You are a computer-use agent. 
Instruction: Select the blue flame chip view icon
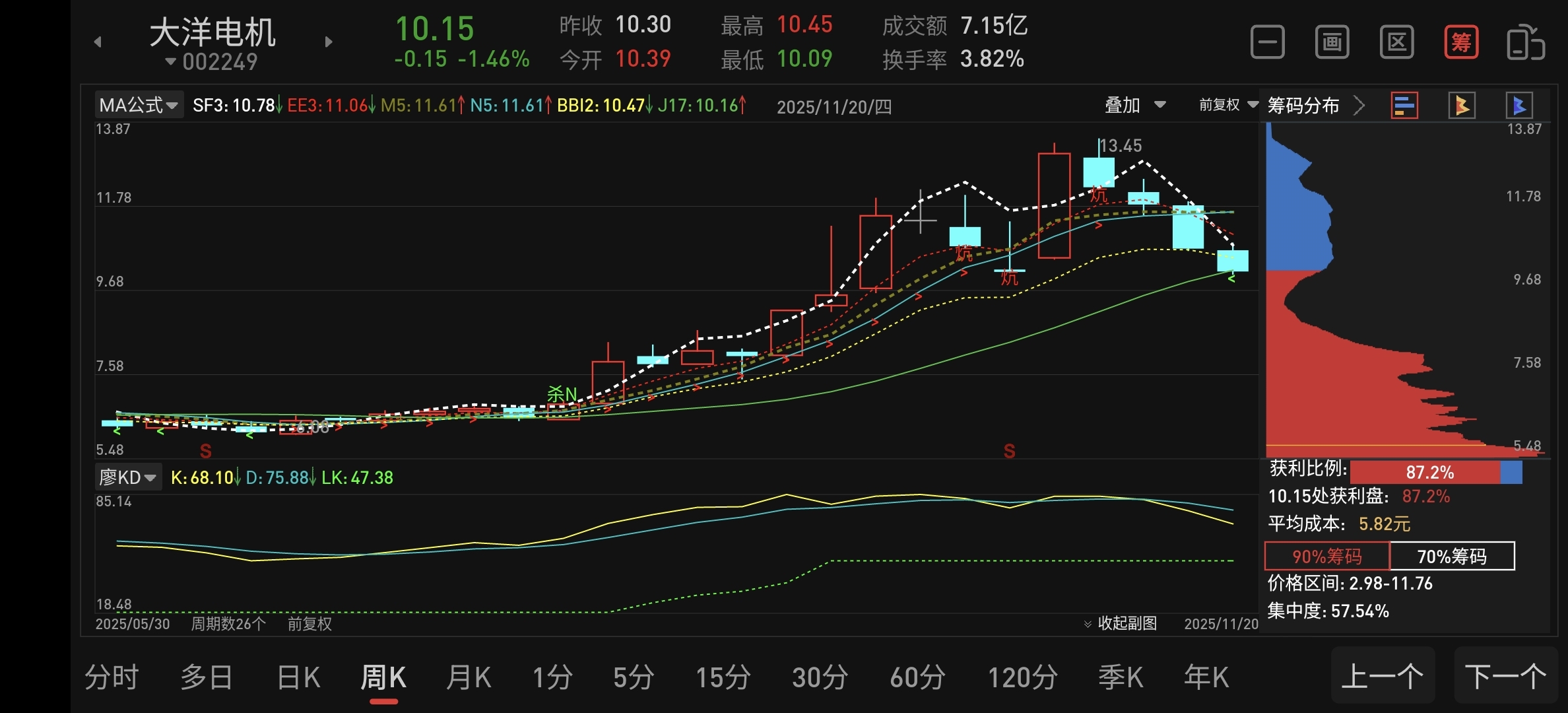click(x=1519, y=106)
